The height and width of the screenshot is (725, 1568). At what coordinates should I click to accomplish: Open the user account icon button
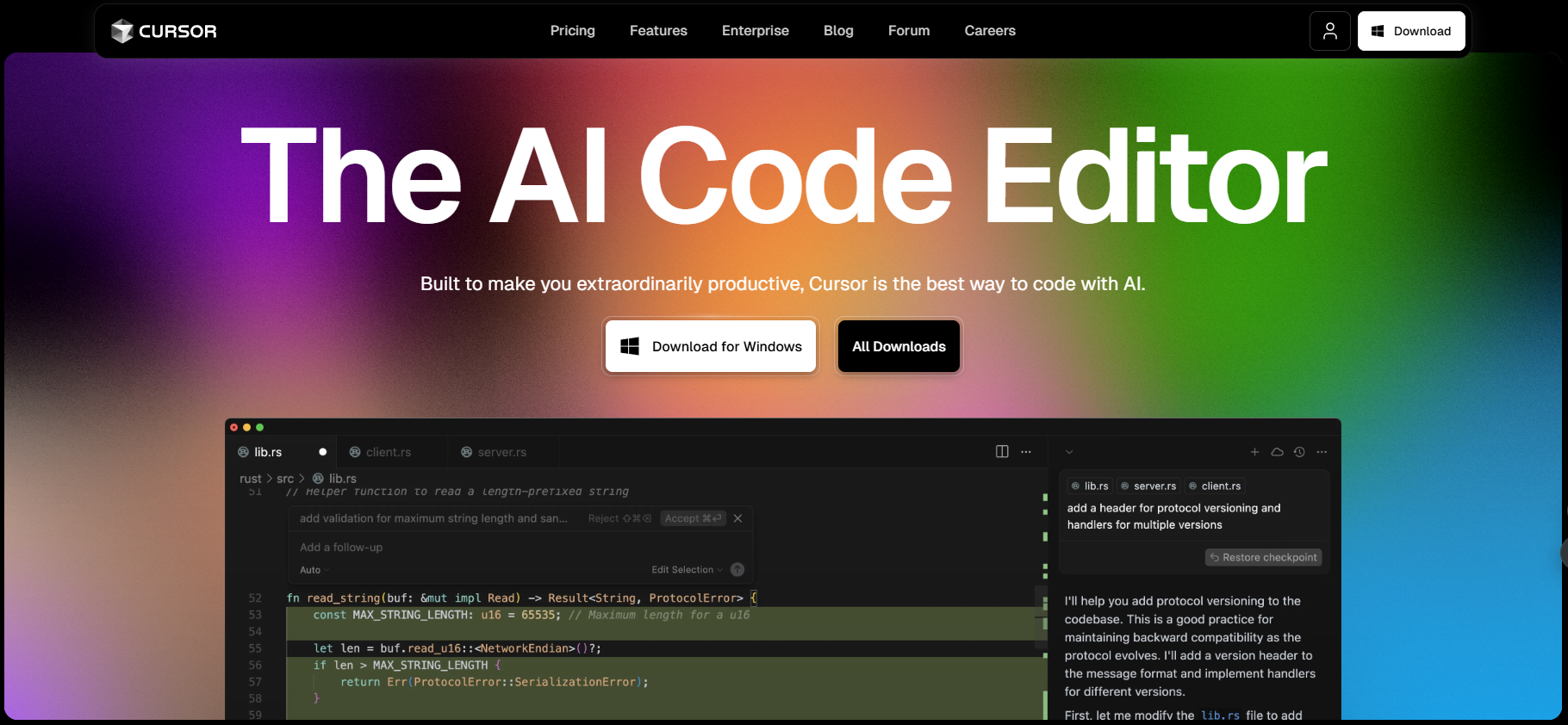tap(1330, 31)
